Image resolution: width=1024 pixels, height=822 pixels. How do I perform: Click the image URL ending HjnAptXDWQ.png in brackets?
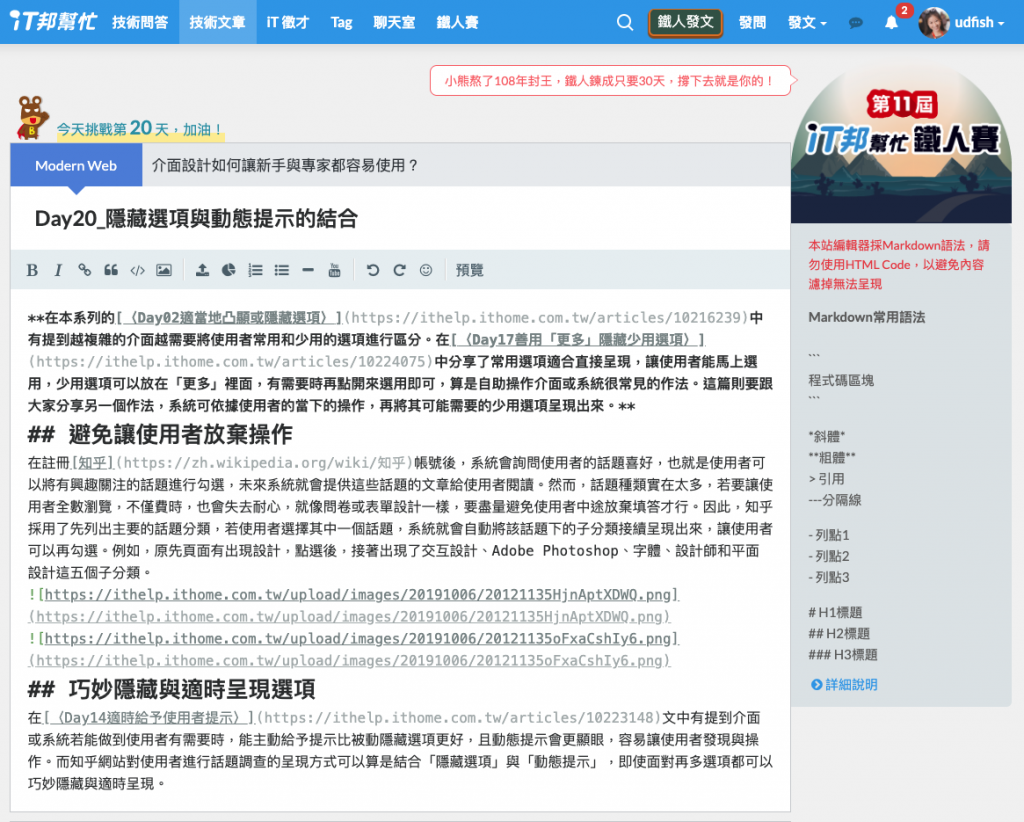pos(358,594)
